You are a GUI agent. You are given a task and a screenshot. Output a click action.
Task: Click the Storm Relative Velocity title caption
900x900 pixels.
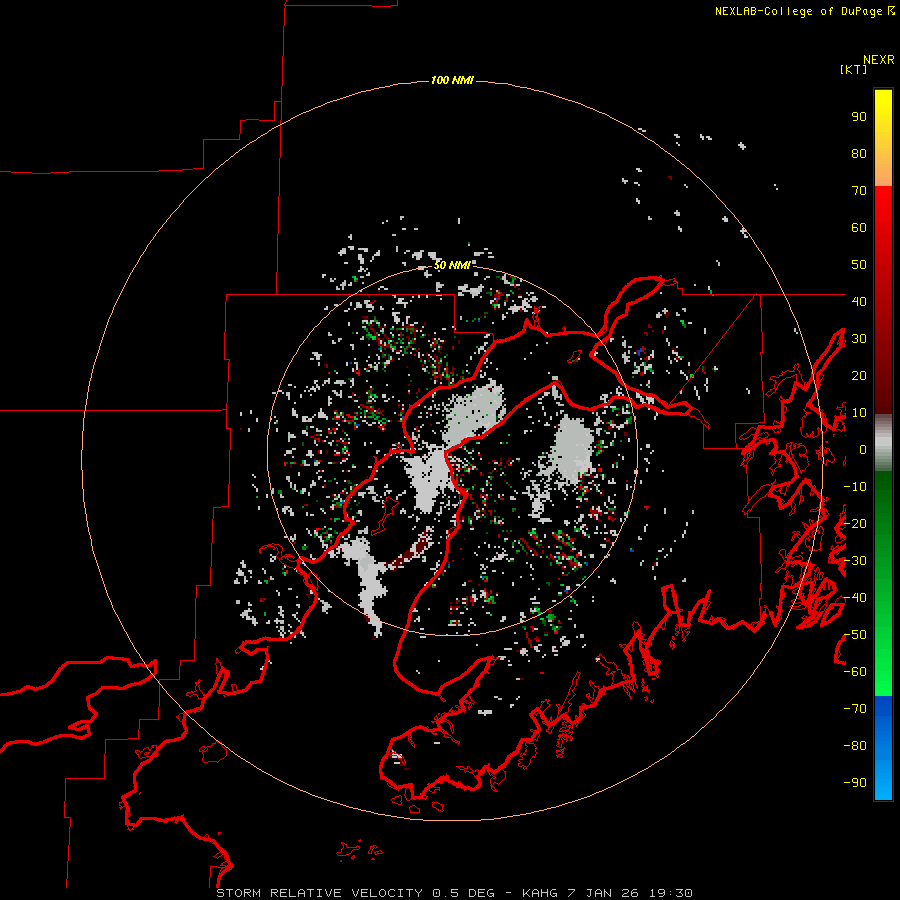[x=454, y=893]
